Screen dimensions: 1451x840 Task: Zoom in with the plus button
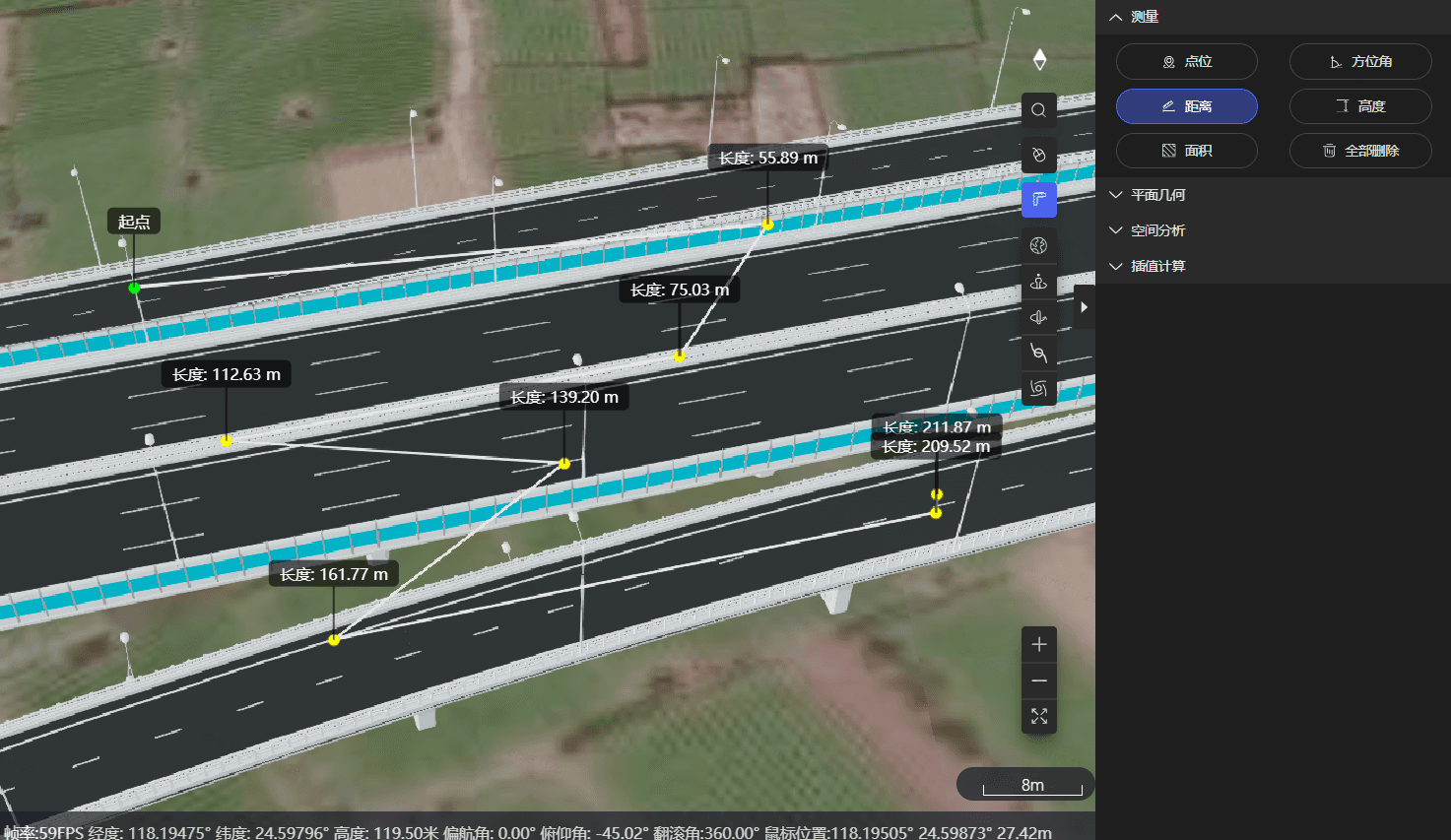(x=1038, y=645)
